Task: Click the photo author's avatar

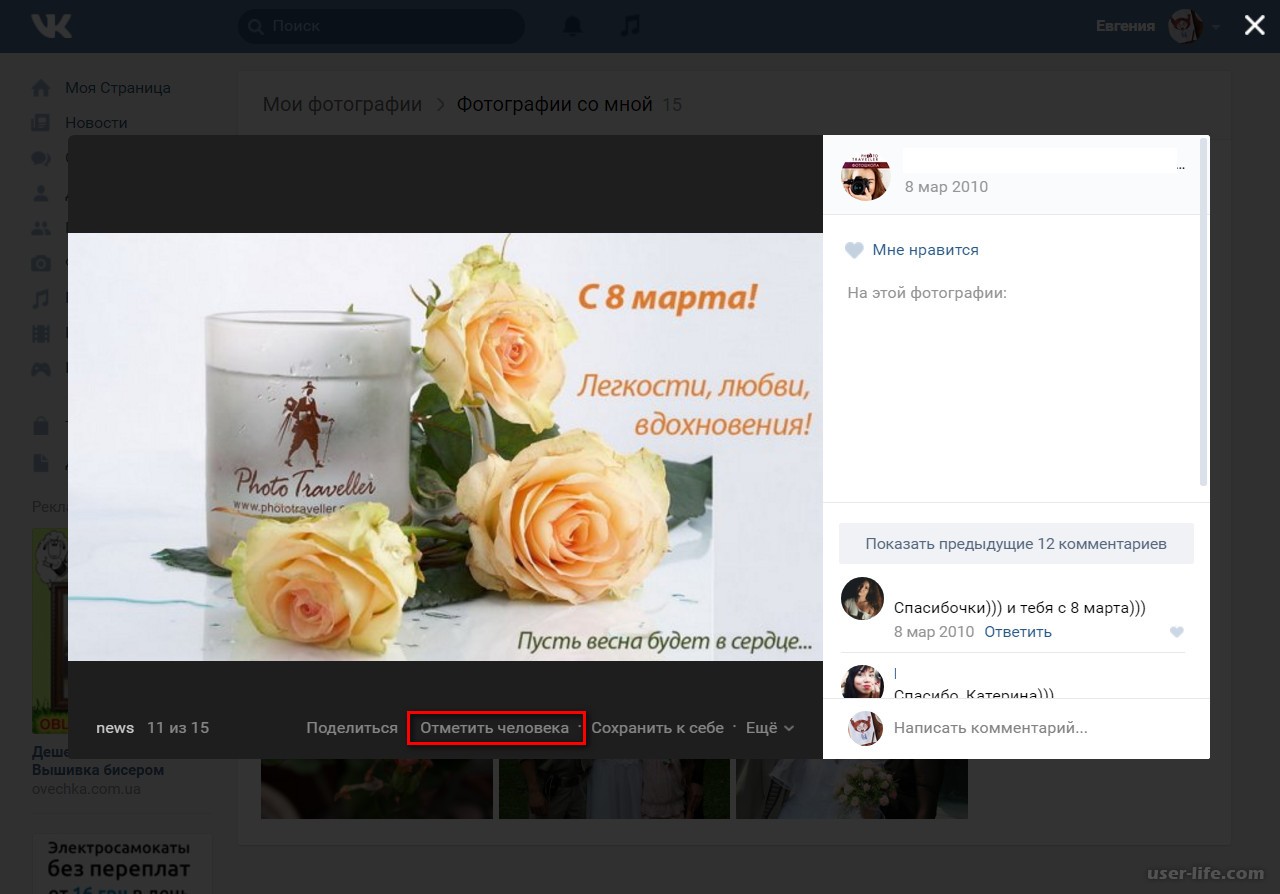Action: [x=865, y=176]
